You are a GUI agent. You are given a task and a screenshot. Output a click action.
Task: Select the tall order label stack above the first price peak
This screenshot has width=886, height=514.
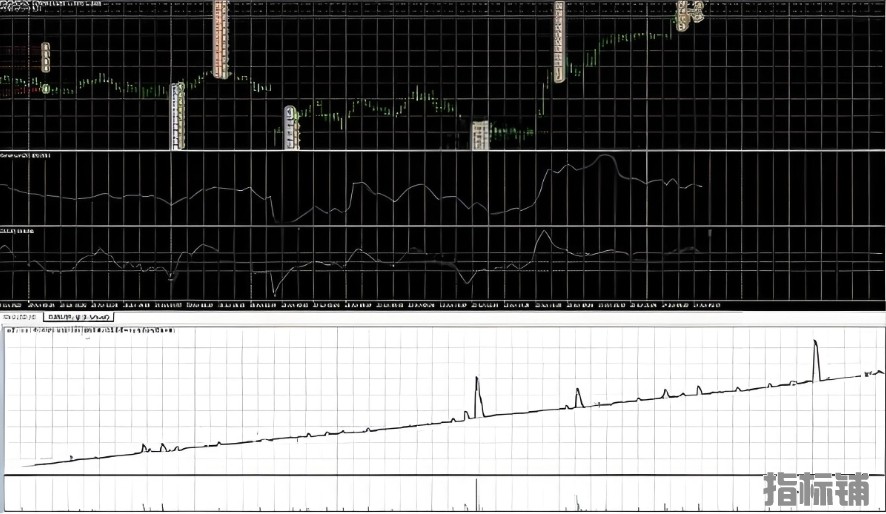(221, 40)
